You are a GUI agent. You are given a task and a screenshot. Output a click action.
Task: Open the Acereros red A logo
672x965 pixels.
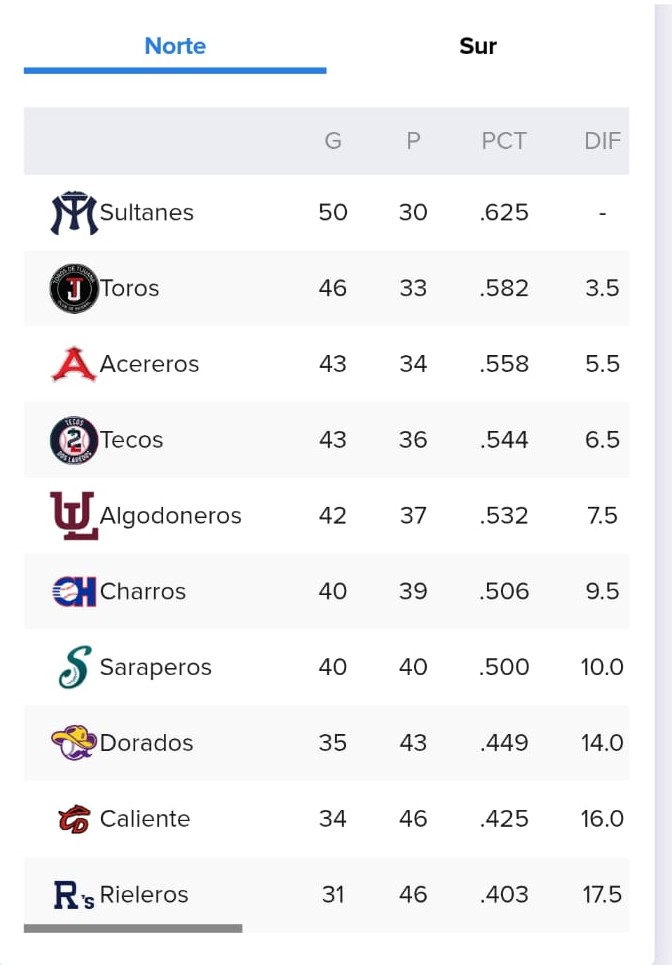[x=74, y=364]
